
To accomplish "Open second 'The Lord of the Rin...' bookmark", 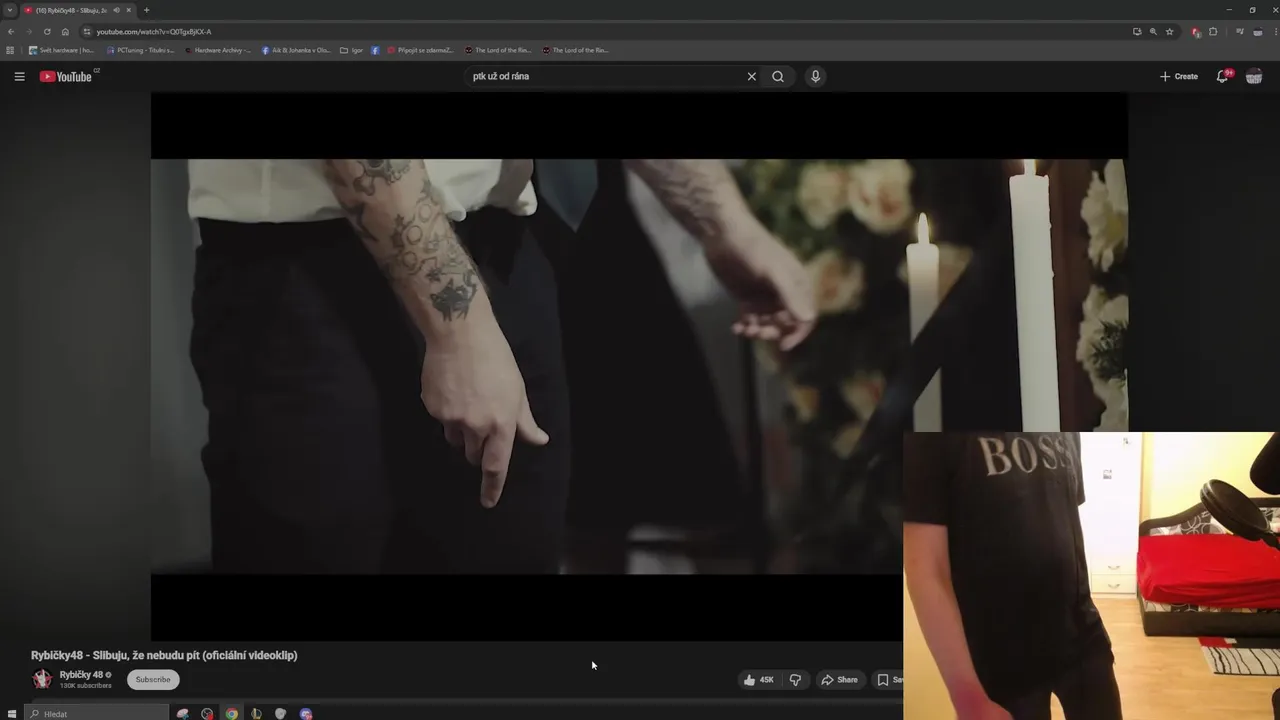I will [575, 50].
